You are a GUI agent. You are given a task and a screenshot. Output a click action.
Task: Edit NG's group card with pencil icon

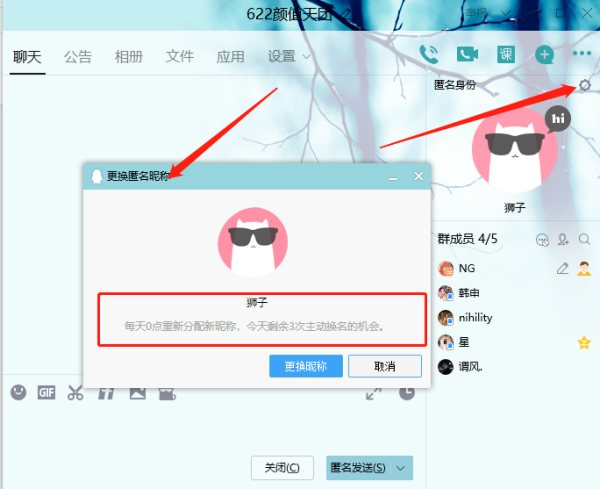point(562,269)
